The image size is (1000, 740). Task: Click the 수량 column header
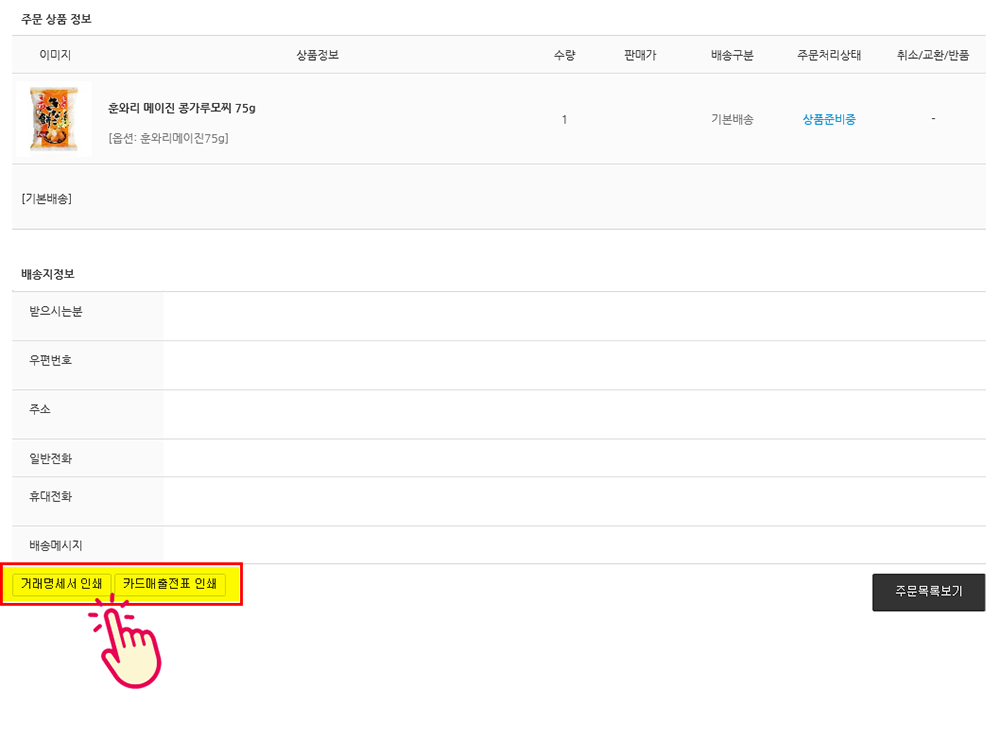pyautogui.click(x=564, y=55)
